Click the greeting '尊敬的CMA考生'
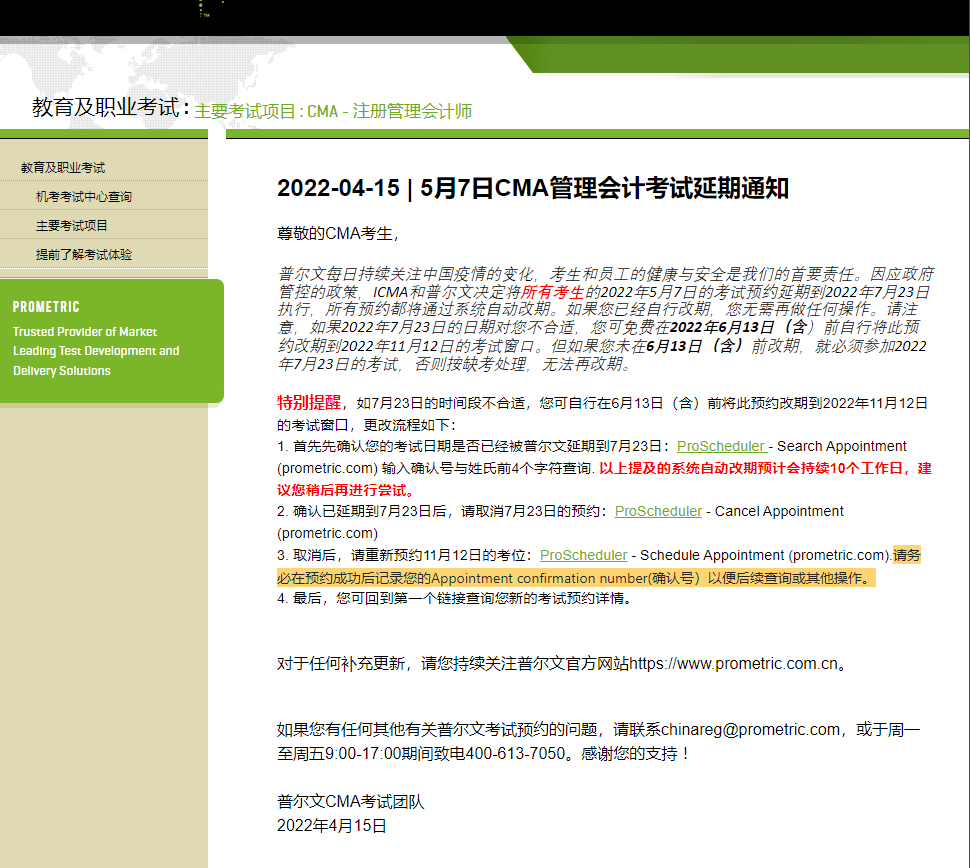Image resolution: width=970 pixels, height=868 pixels. click(335, 234)
